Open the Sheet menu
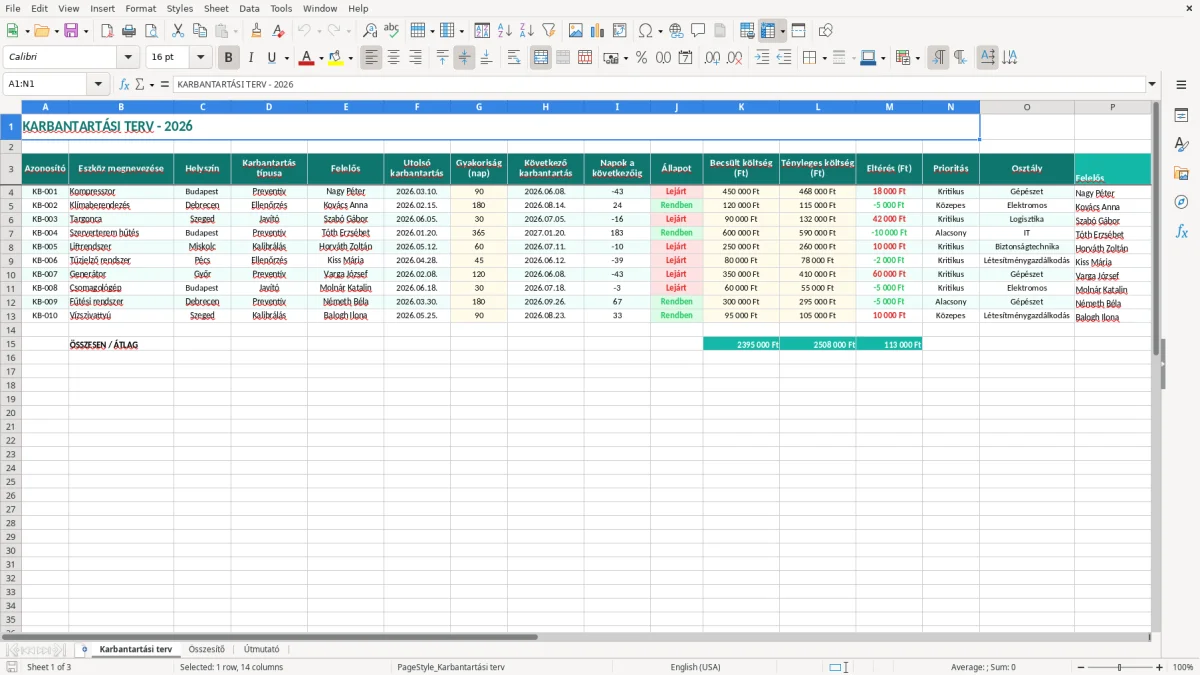 [x=216, y=8]
